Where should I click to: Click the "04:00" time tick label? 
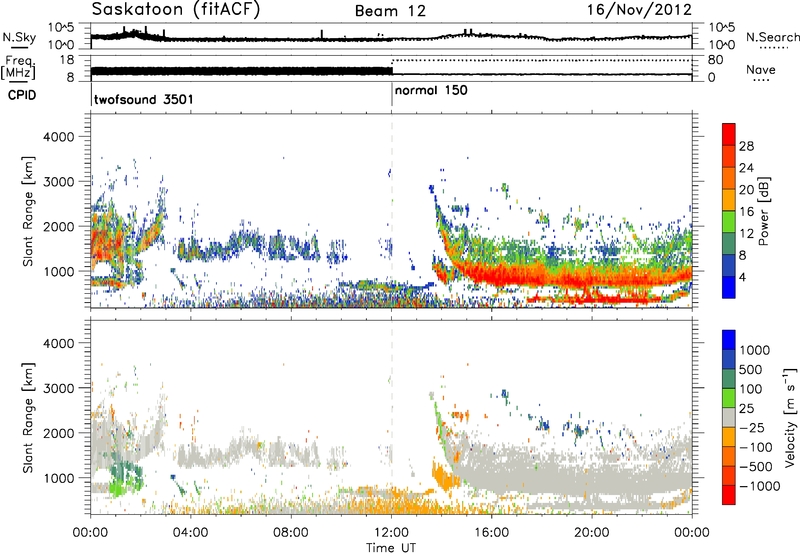tap(191, 533)
